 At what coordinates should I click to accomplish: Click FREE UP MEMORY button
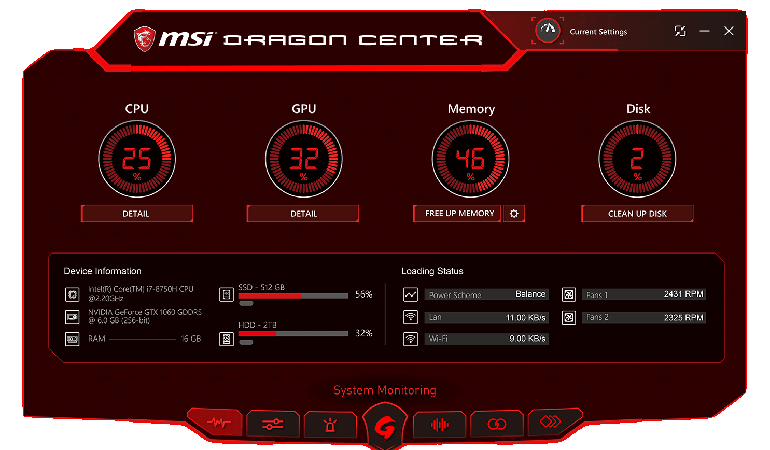[x=457, y=213]
